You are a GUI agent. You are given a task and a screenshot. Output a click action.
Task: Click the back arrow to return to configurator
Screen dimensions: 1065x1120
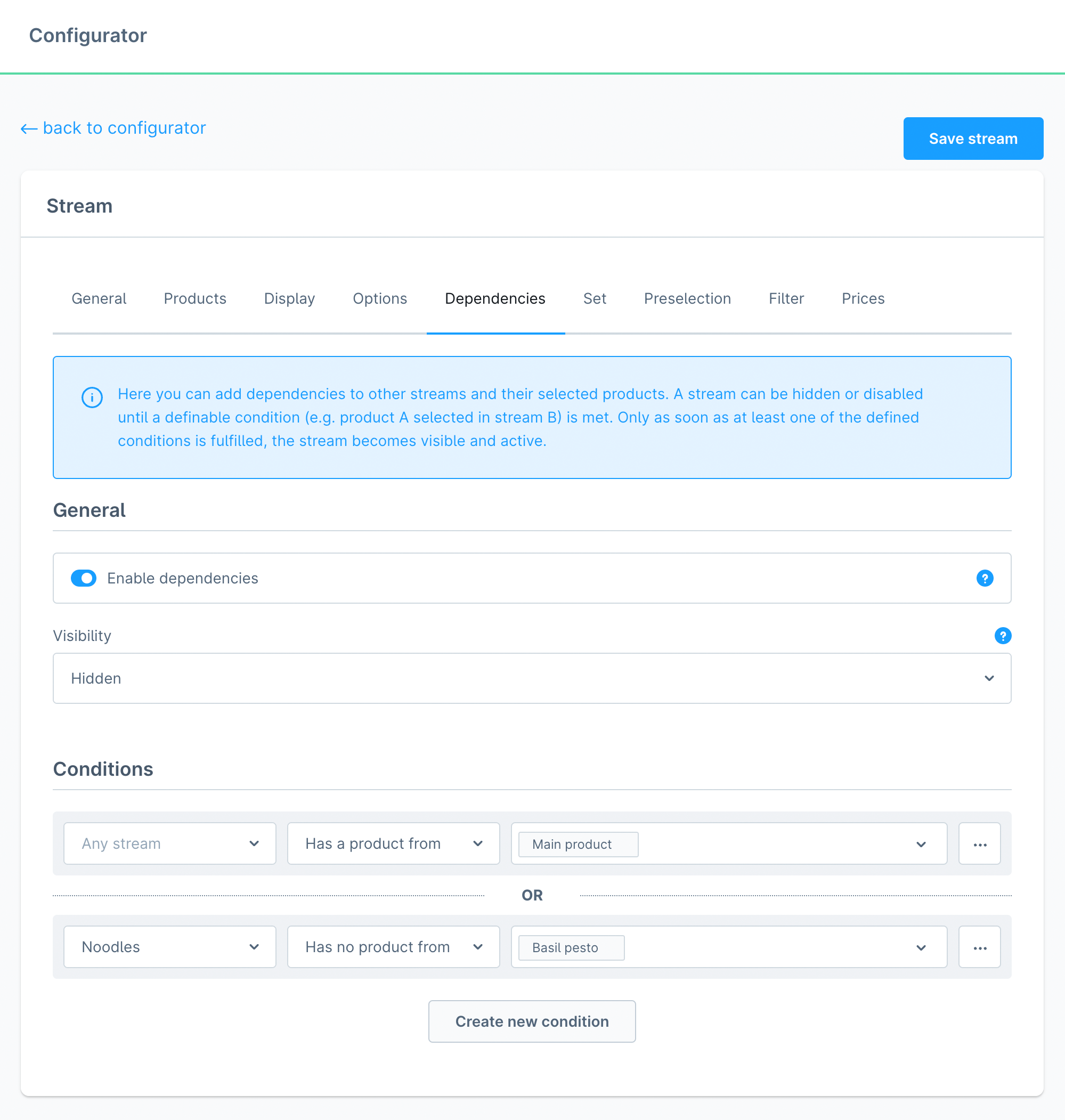27,127
